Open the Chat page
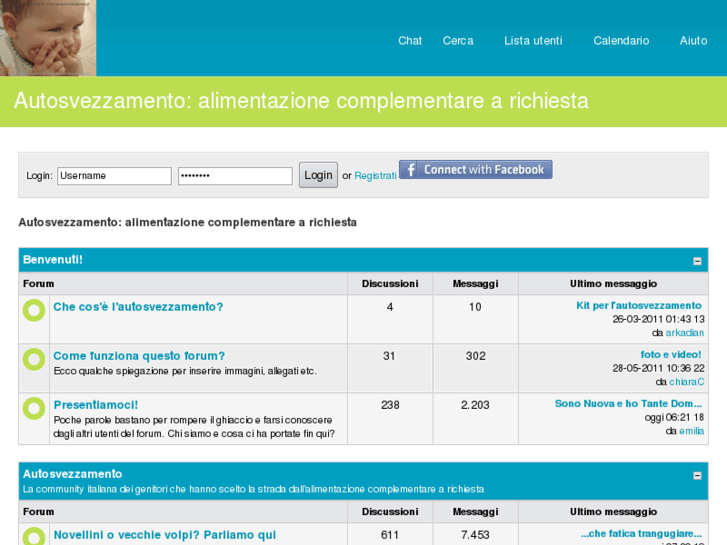This screenshot has height=545, width=727. 410,41
